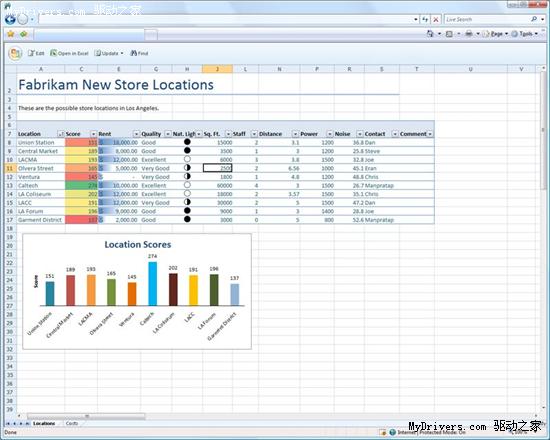Click in the Live Search box

point(487,19)
